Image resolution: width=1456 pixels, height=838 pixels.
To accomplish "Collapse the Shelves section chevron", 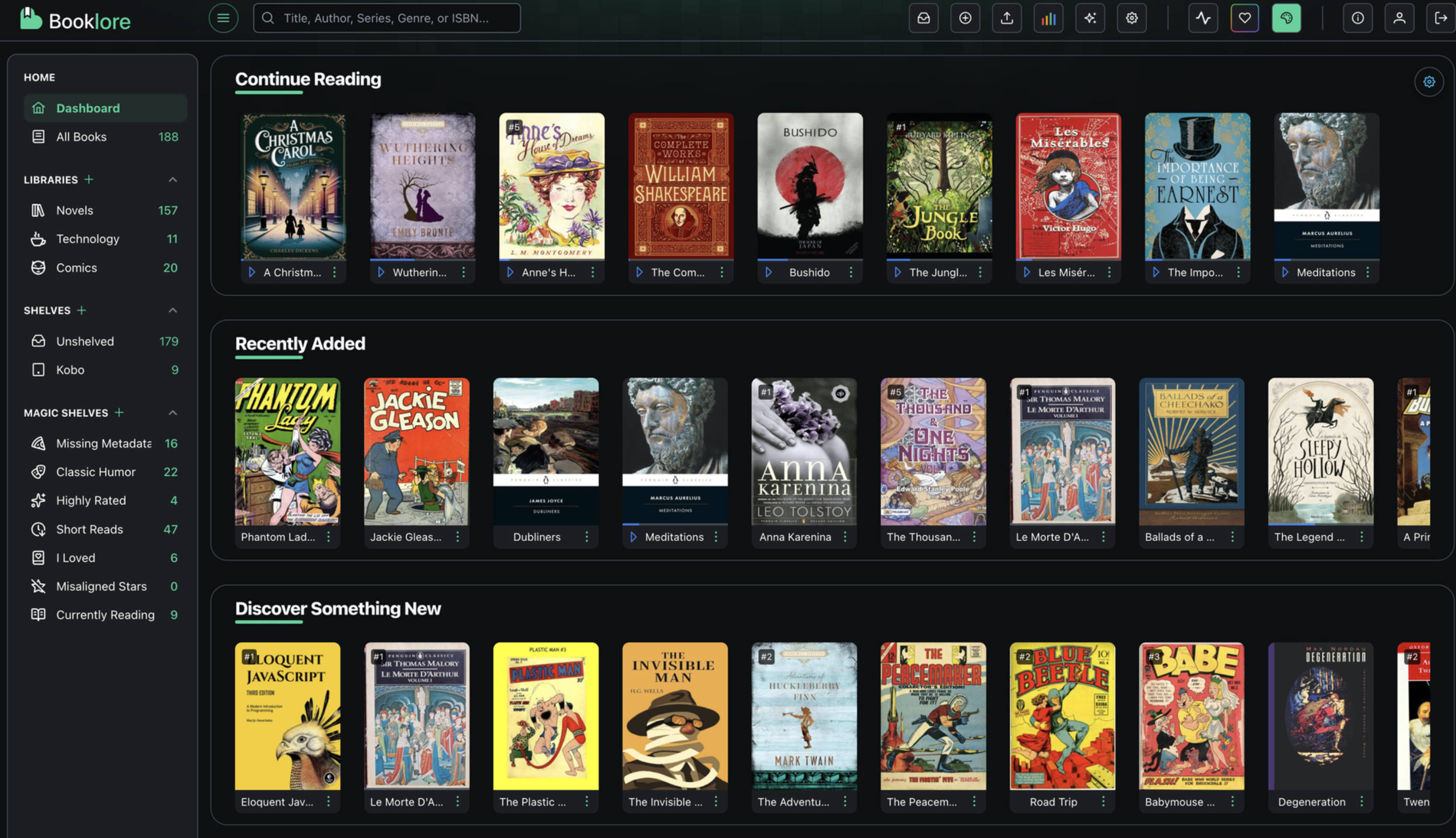I will tap(173, 310).
